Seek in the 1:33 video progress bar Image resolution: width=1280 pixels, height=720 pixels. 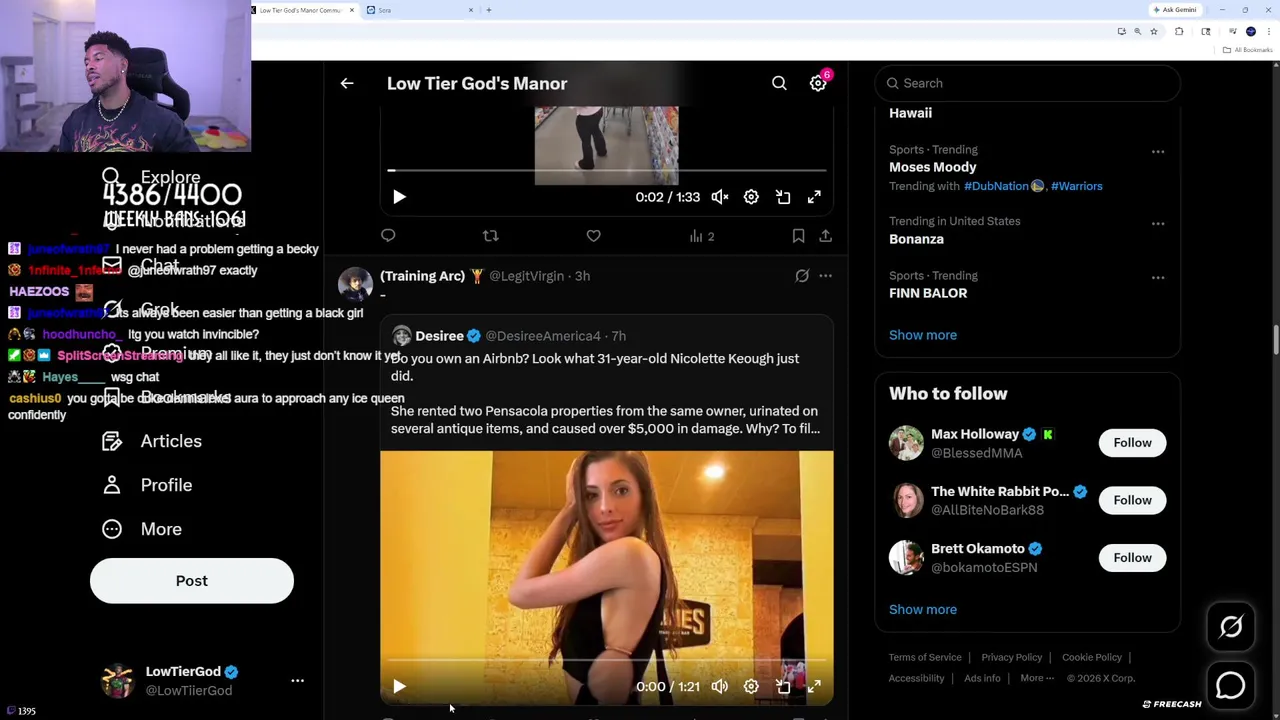pyautogui.click(x=607, y=171)
